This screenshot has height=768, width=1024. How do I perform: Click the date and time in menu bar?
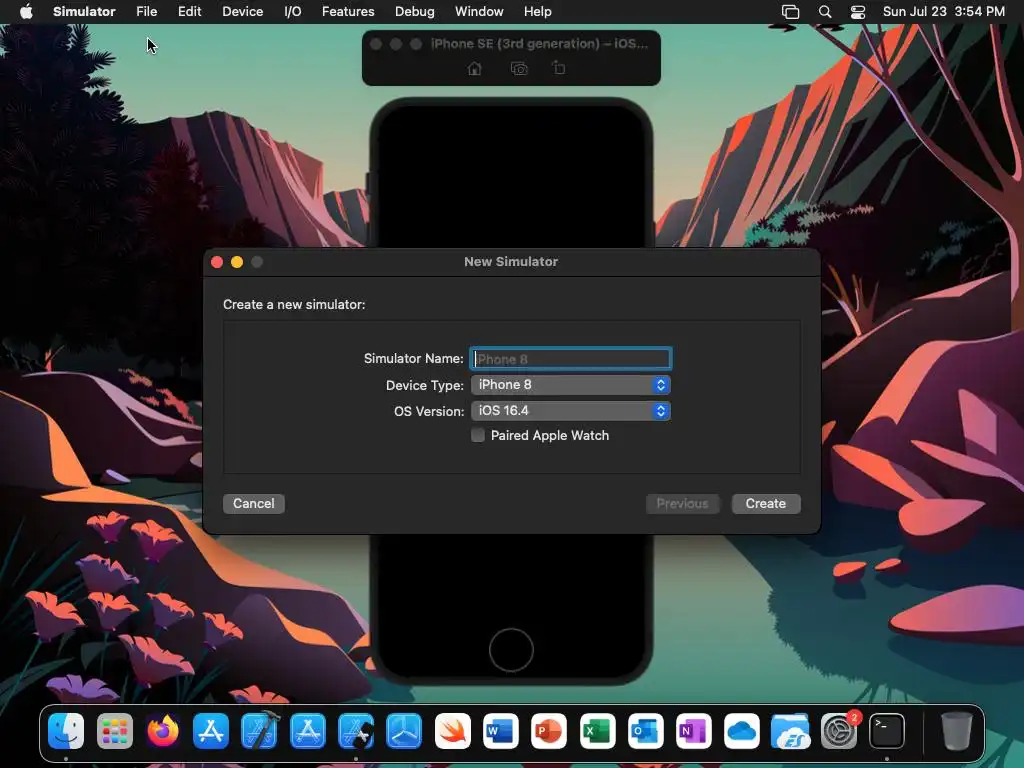tap(944, 12)
